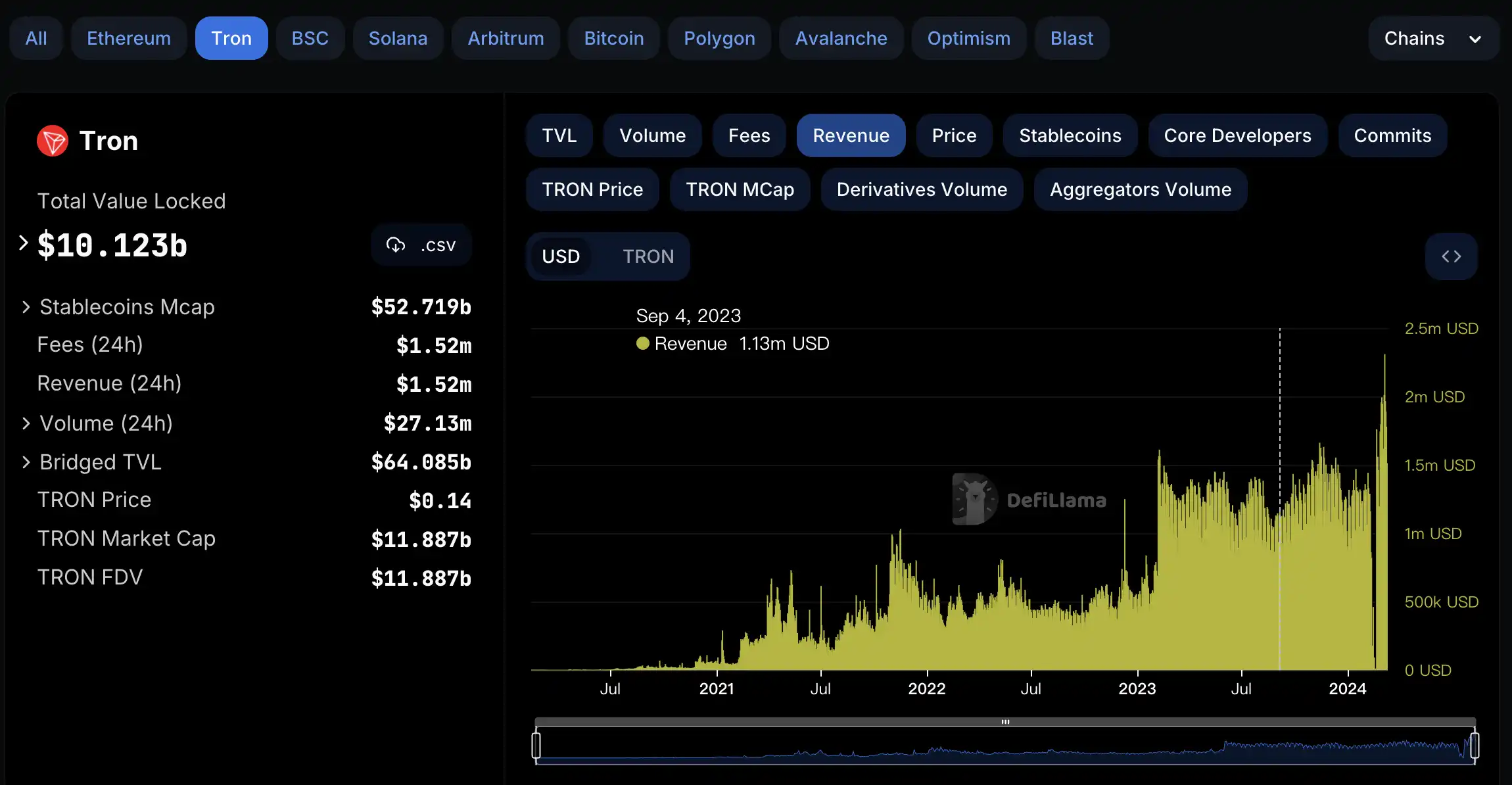Select the Revenue tab
The height and width of the screenshot is (785, 1512).
pyautogui.click(x=850, y=135)
